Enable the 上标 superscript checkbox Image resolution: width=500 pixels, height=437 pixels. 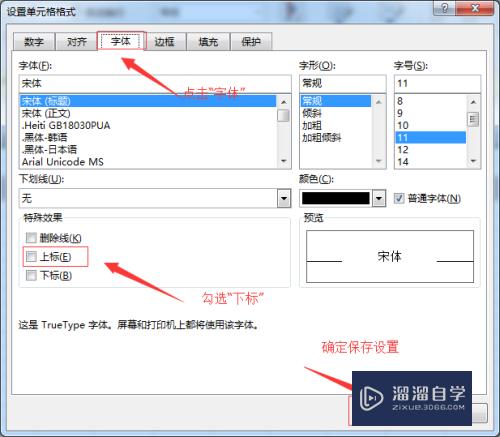tap(31, 256)
